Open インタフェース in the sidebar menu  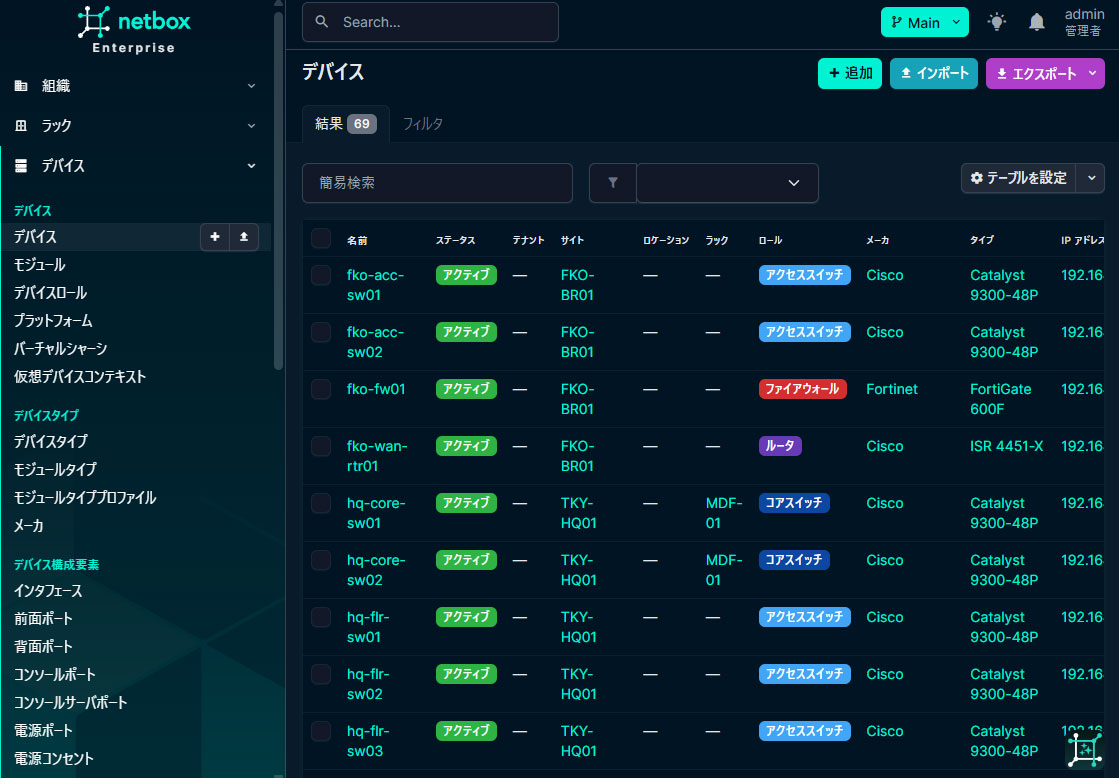coord(48,590)
